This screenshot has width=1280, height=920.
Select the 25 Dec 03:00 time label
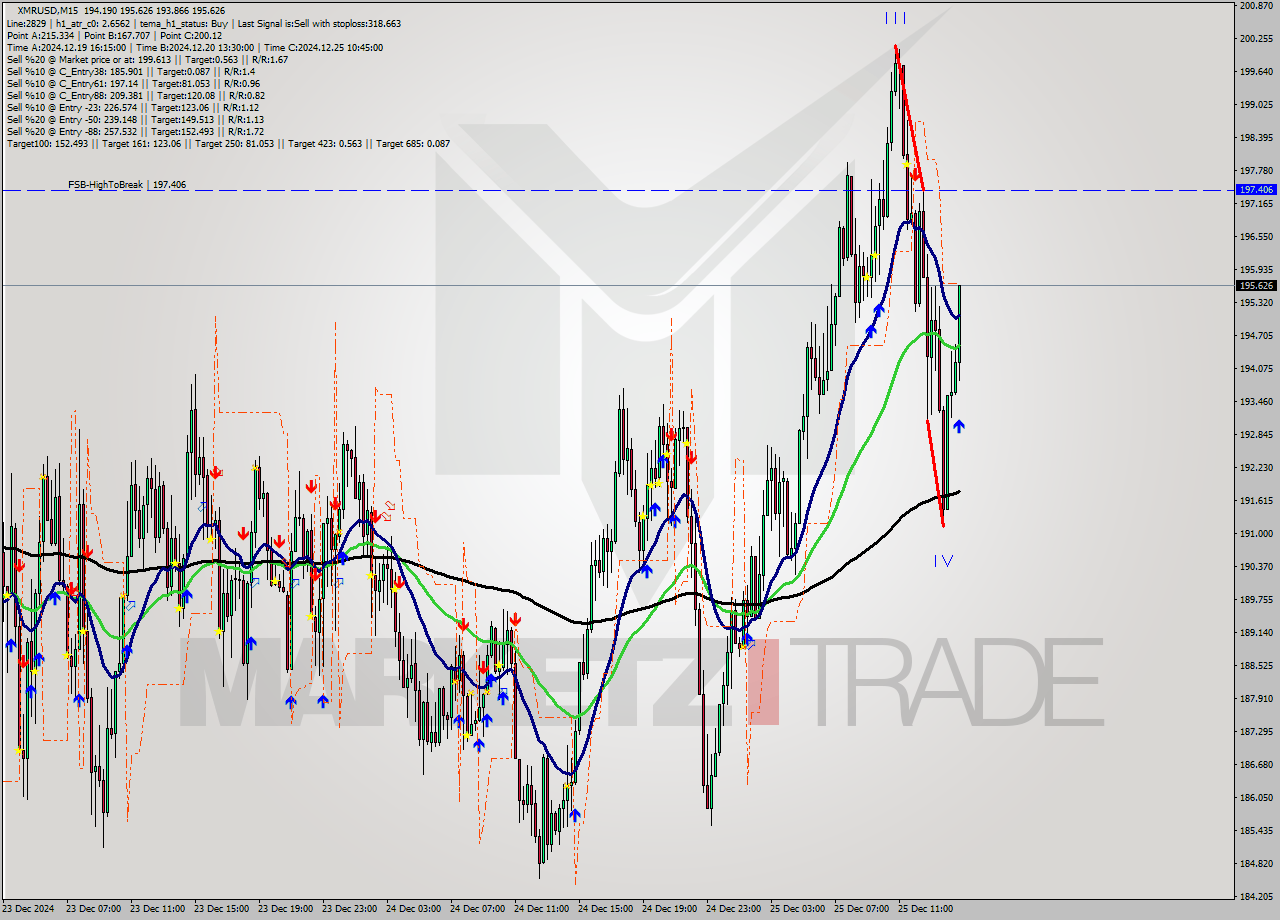pos(797,909)
